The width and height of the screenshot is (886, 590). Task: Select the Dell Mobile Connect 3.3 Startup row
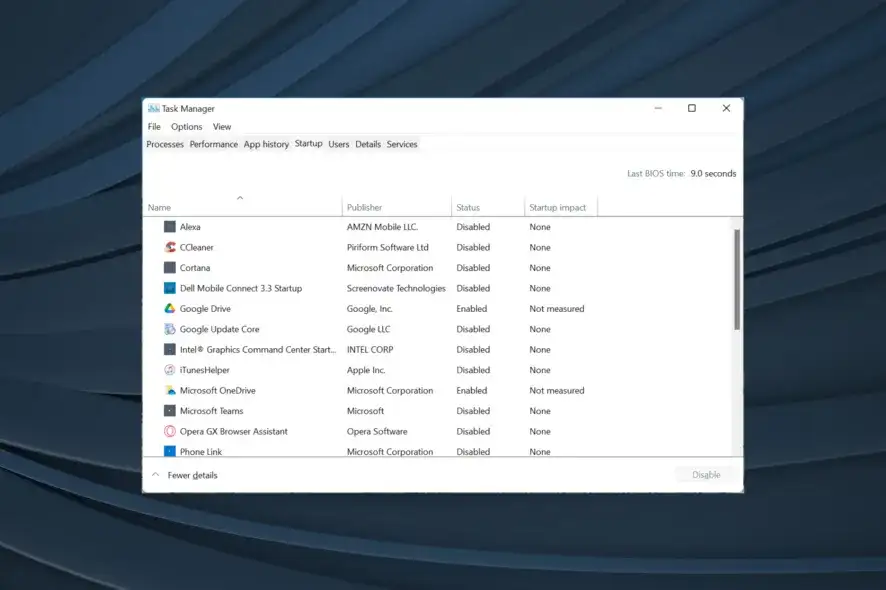click(x=240, y=288)
